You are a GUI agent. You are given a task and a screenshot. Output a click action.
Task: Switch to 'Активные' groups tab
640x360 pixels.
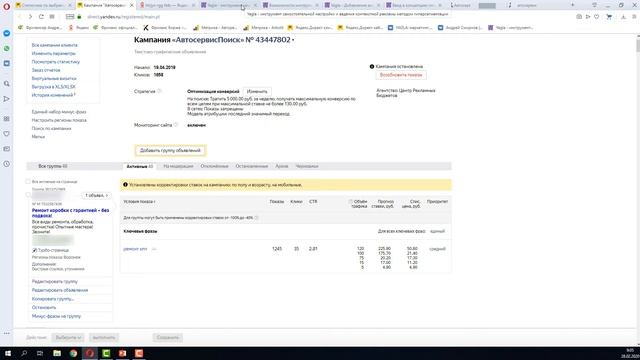coord(140,167)
